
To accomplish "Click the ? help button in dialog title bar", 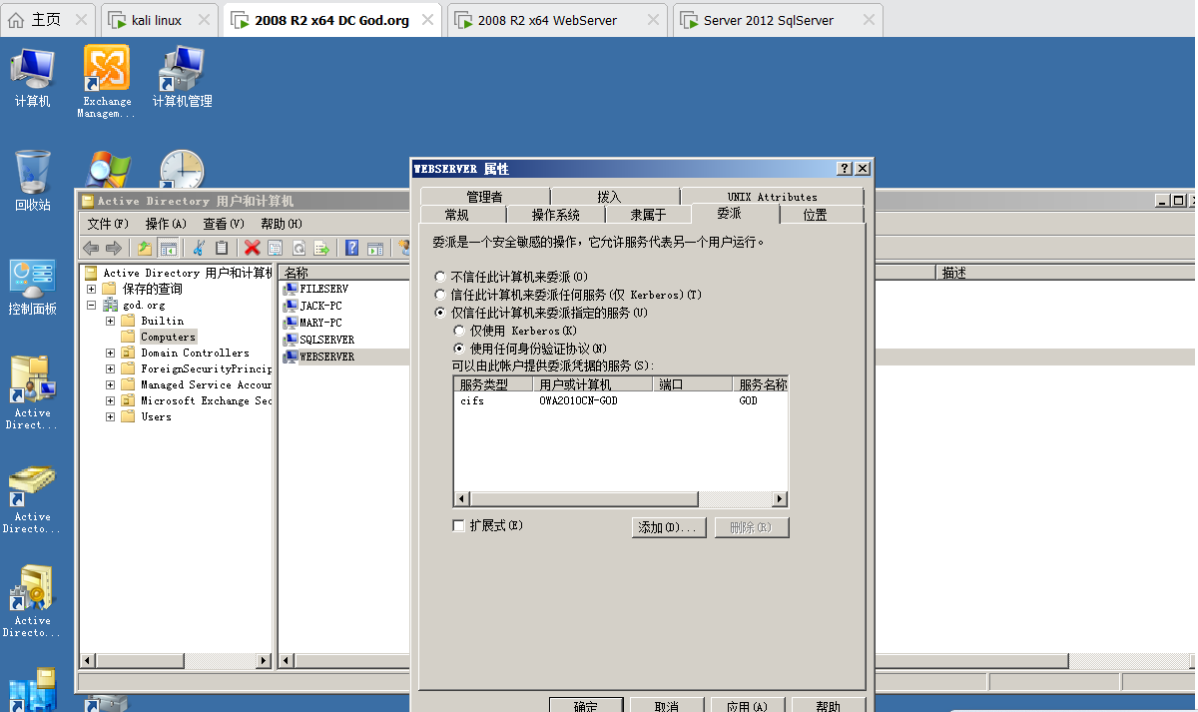I will (844, 169).
